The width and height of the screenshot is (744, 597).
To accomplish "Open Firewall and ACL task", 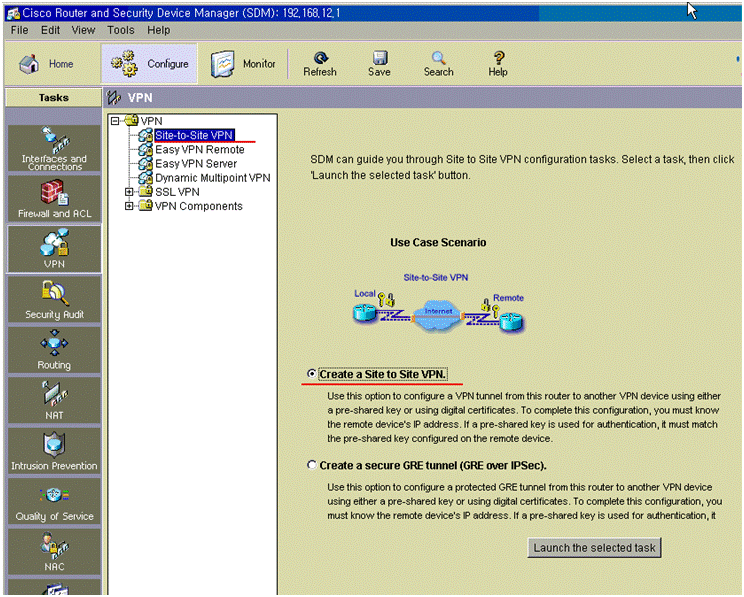I will click(x=54, y=199).
